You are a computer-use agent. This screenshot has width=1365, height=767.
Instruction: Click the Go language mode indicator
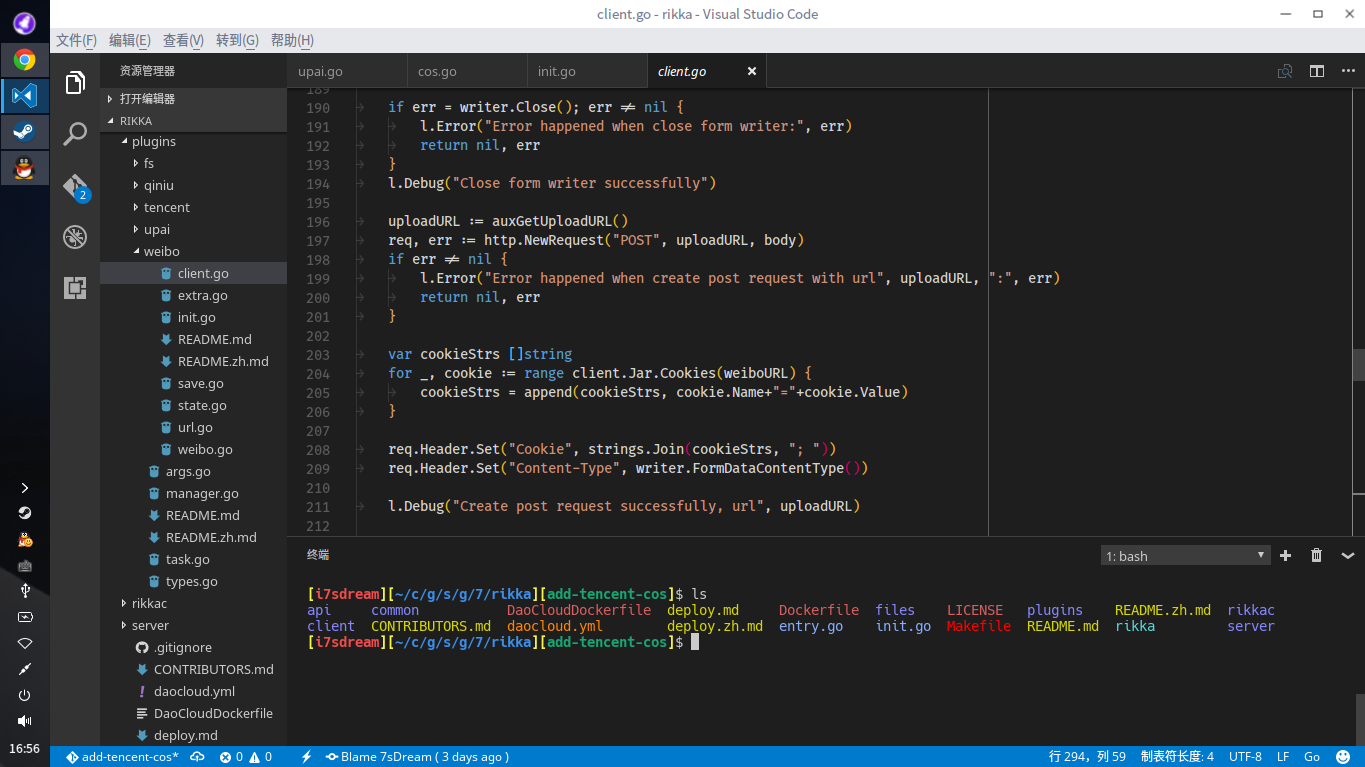pyautogui.click(x=1312, y=757)
